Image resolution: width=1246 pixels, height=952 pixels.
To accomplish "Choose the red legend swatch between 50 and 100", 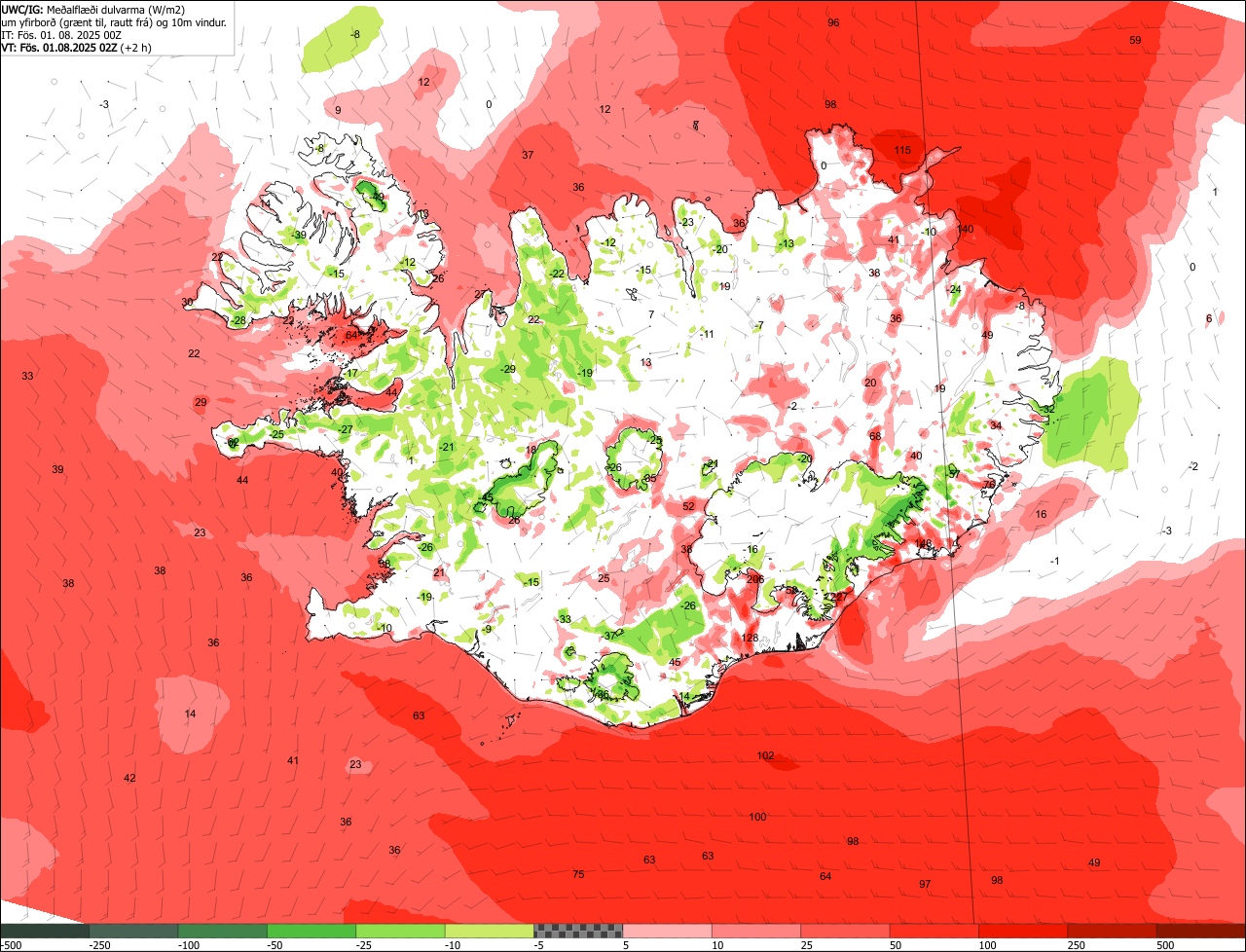I will click(934, 931).
